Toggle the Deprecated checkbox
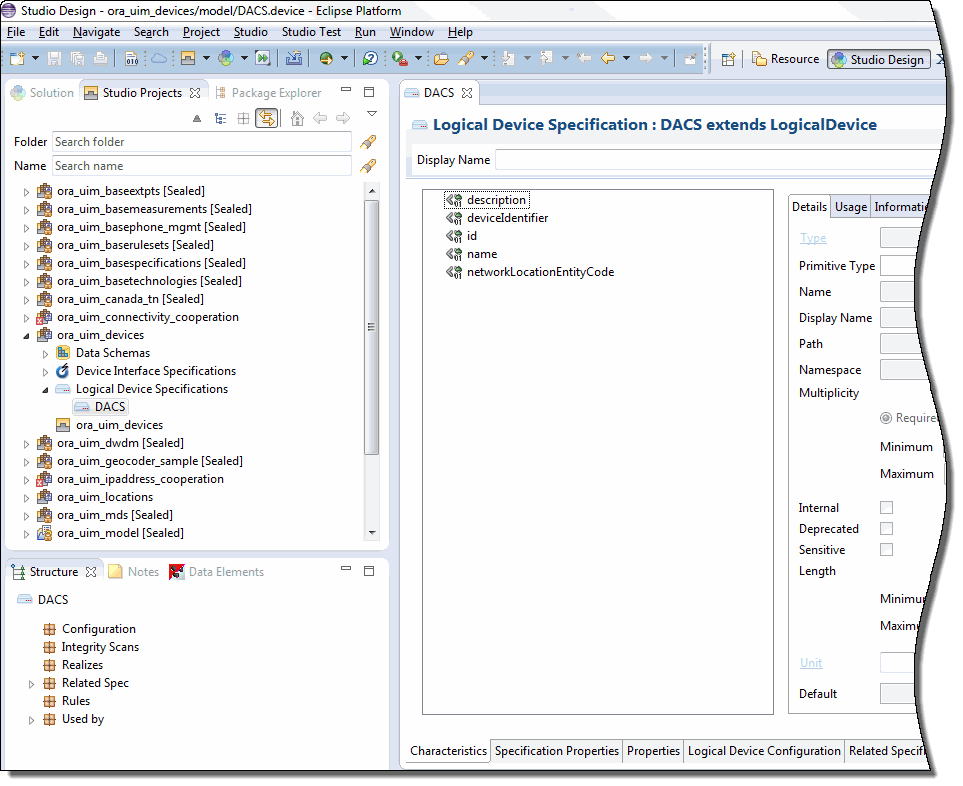Image resolution: width=963 pixels, height=786 pixels. (x=886, y=528)
